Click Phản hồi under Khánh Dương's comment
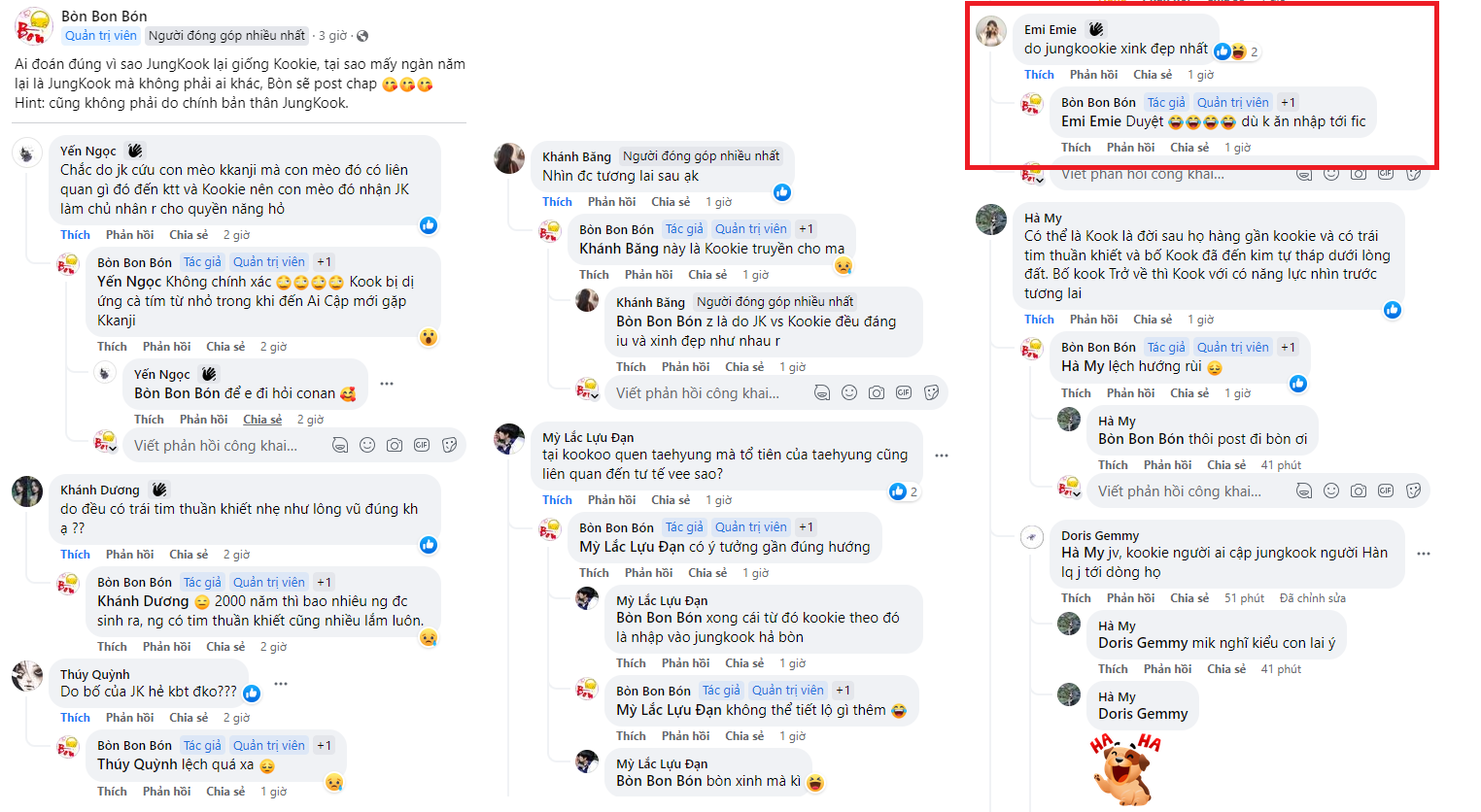The width and height of the screenshot is (1481, 812). click(130, 555)
